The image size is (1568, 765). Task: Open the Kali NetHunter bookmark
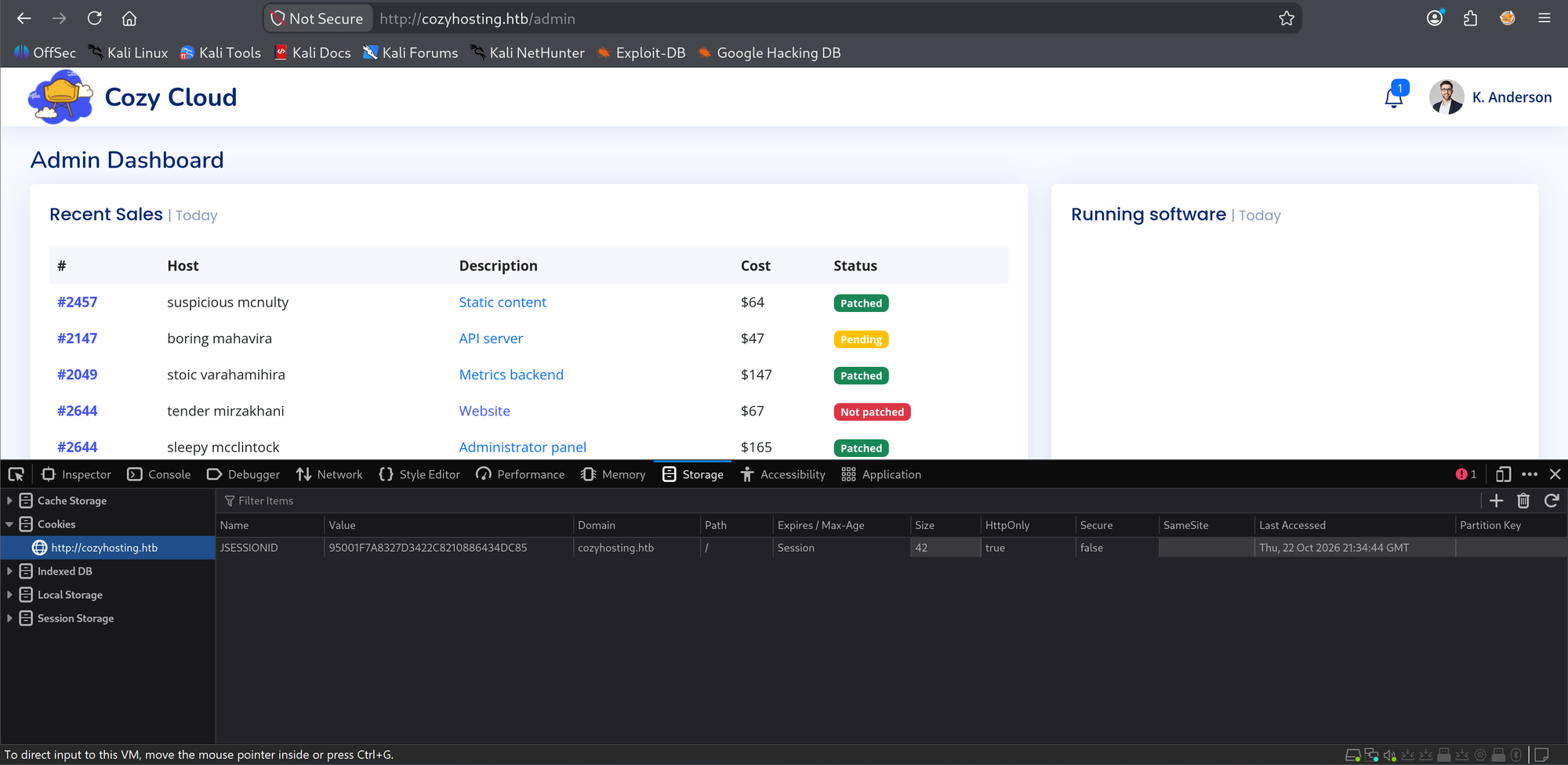pos(527,53)
